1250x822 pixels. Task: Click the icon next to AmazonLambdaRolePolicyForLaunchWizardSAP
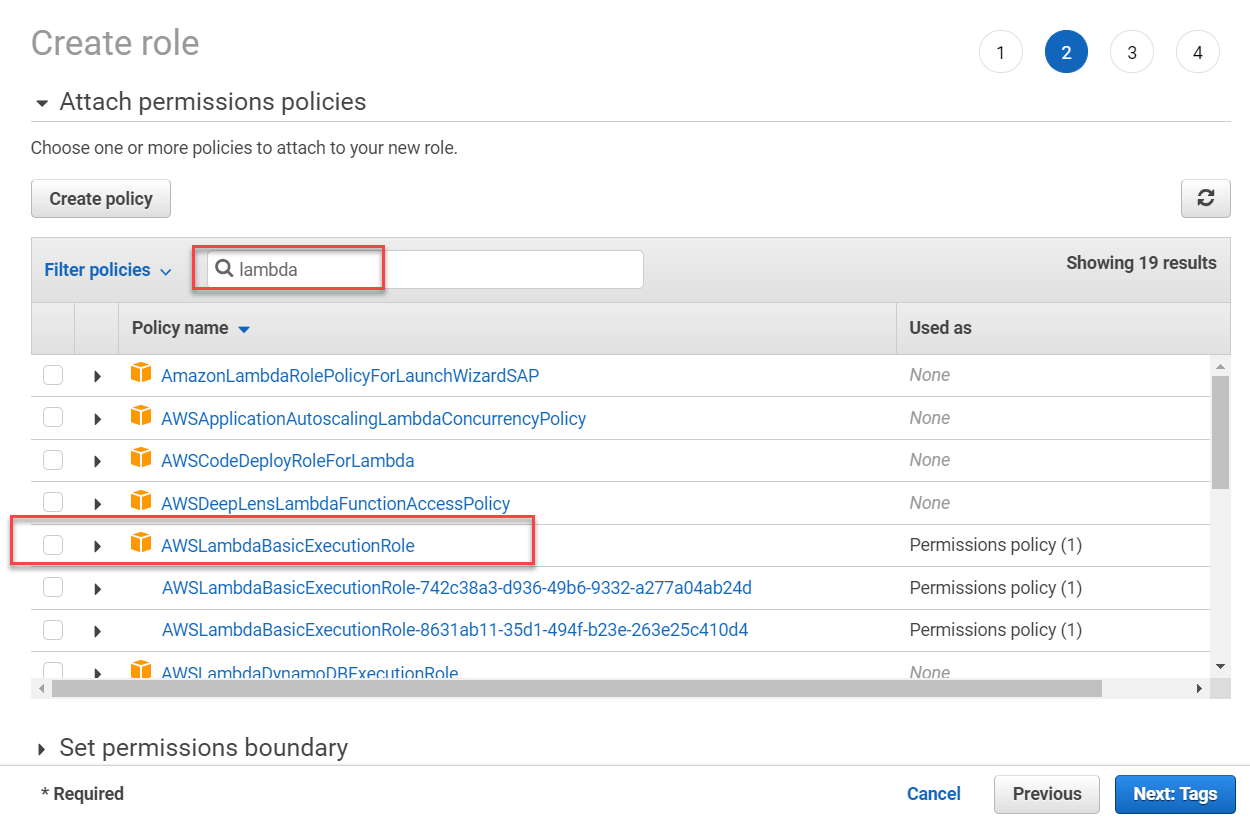[x=141, y=374]
